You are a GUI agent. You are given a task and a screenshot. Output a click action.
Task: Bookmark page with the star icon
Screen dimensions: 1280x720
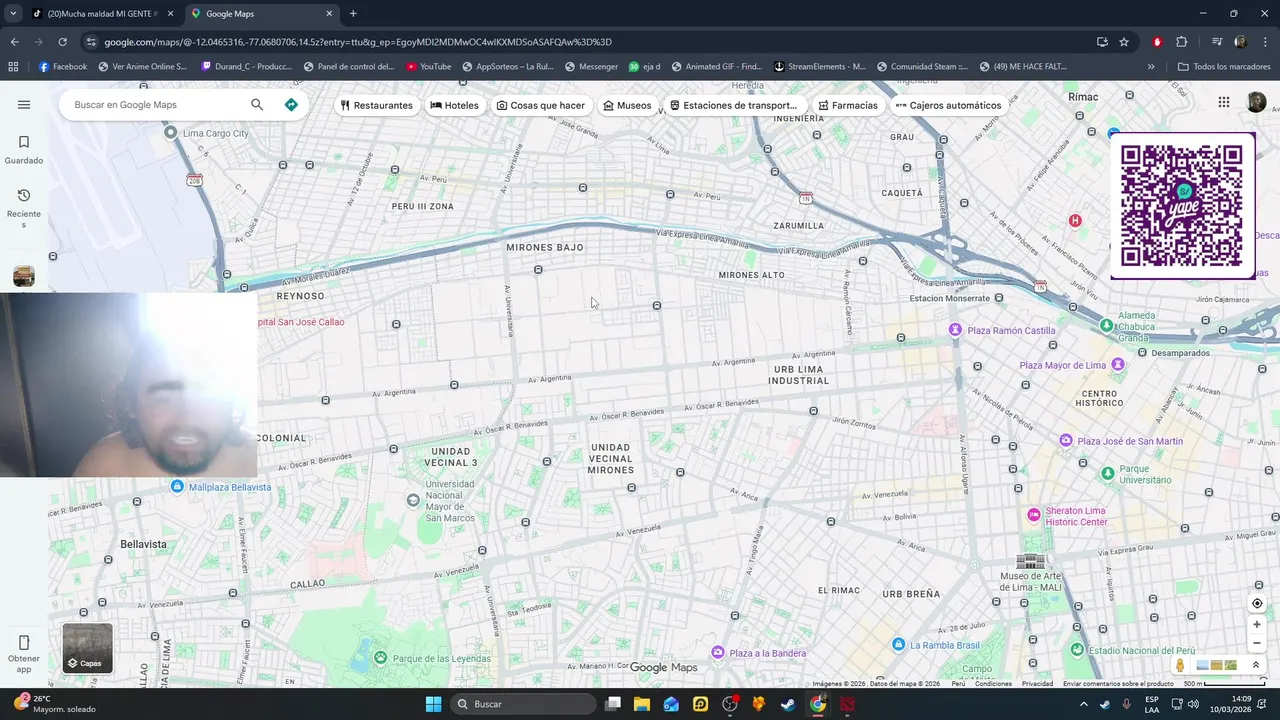1124,42
